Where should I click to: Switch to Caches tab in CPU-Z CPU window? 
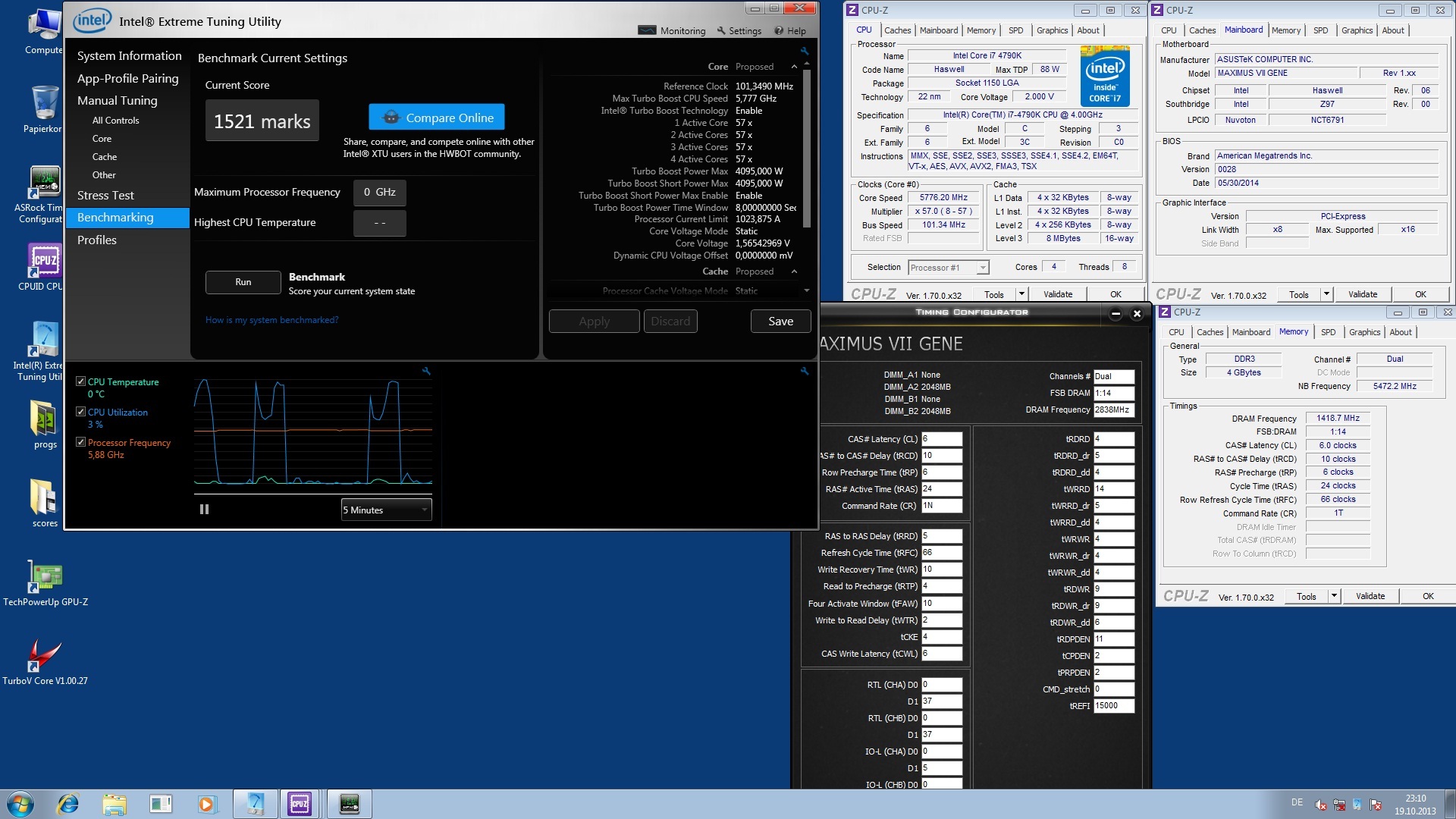coord(897,30)
